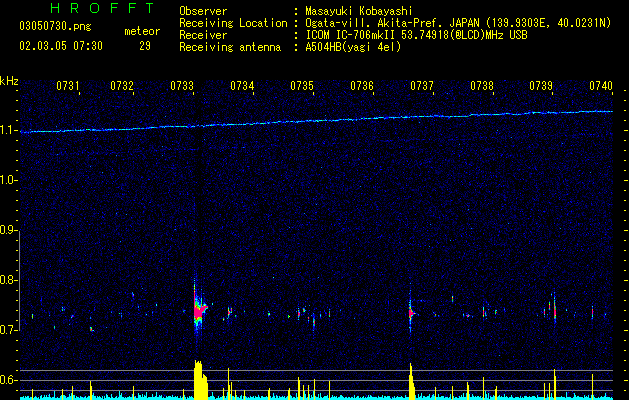Click the "Receiver" field label

203,35
